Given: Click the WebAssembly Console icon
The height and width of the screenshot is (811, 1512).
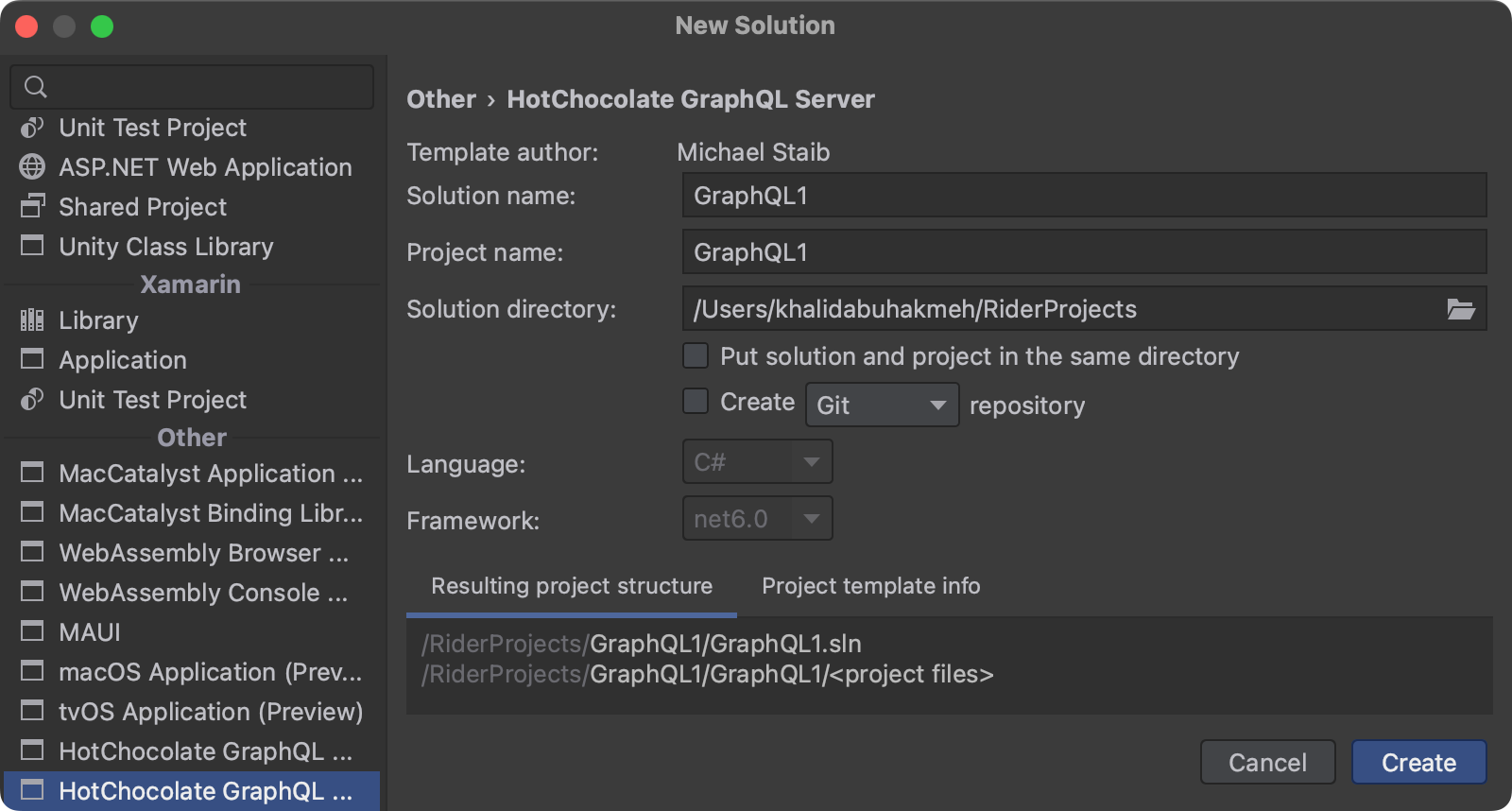Looking at the screenshot, I should coord(32,592).
